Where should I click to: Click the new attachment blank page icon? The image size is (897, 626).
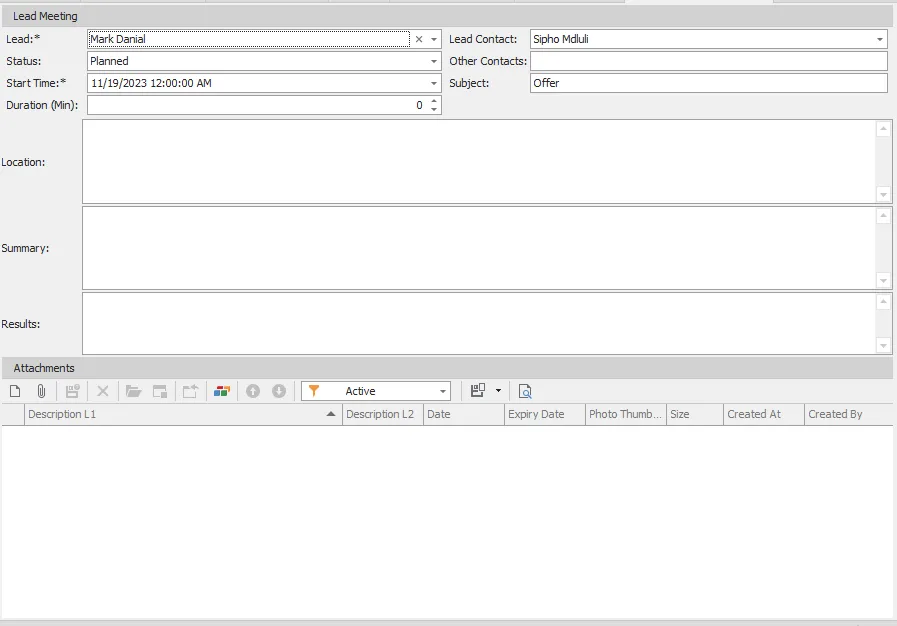click(x=15, y=391)
